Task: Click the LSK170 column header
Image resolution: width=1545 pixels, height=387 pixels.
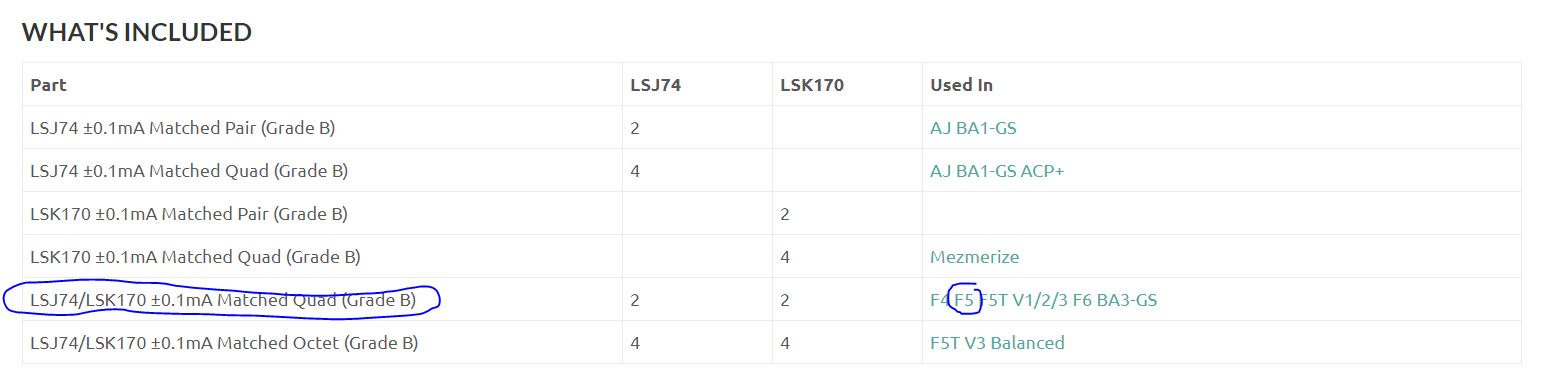Action: 811,85
